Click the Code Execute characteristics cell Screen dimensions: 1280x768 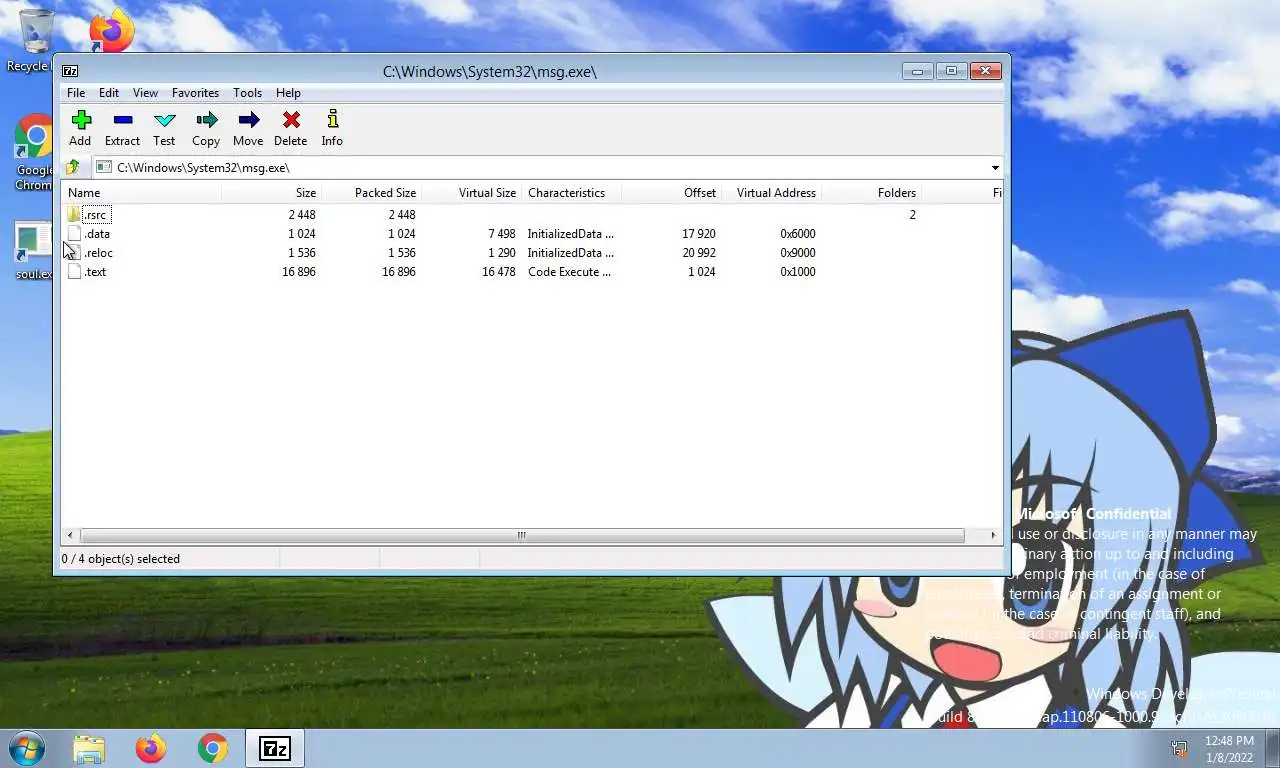[x=569, y=272]
